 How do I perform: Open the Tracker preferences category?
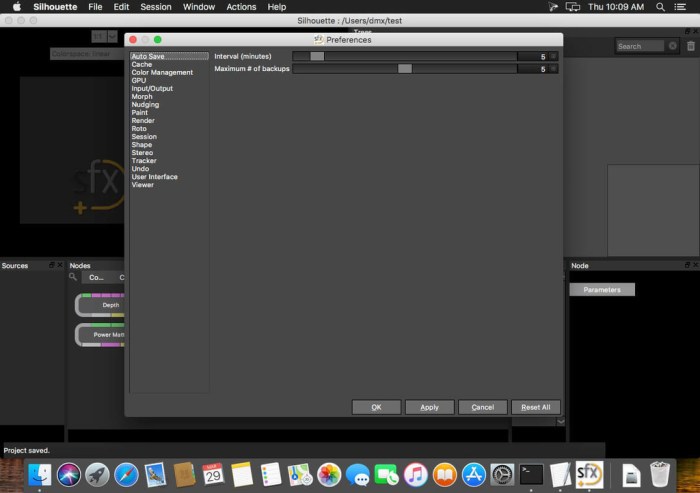(144, 161)
